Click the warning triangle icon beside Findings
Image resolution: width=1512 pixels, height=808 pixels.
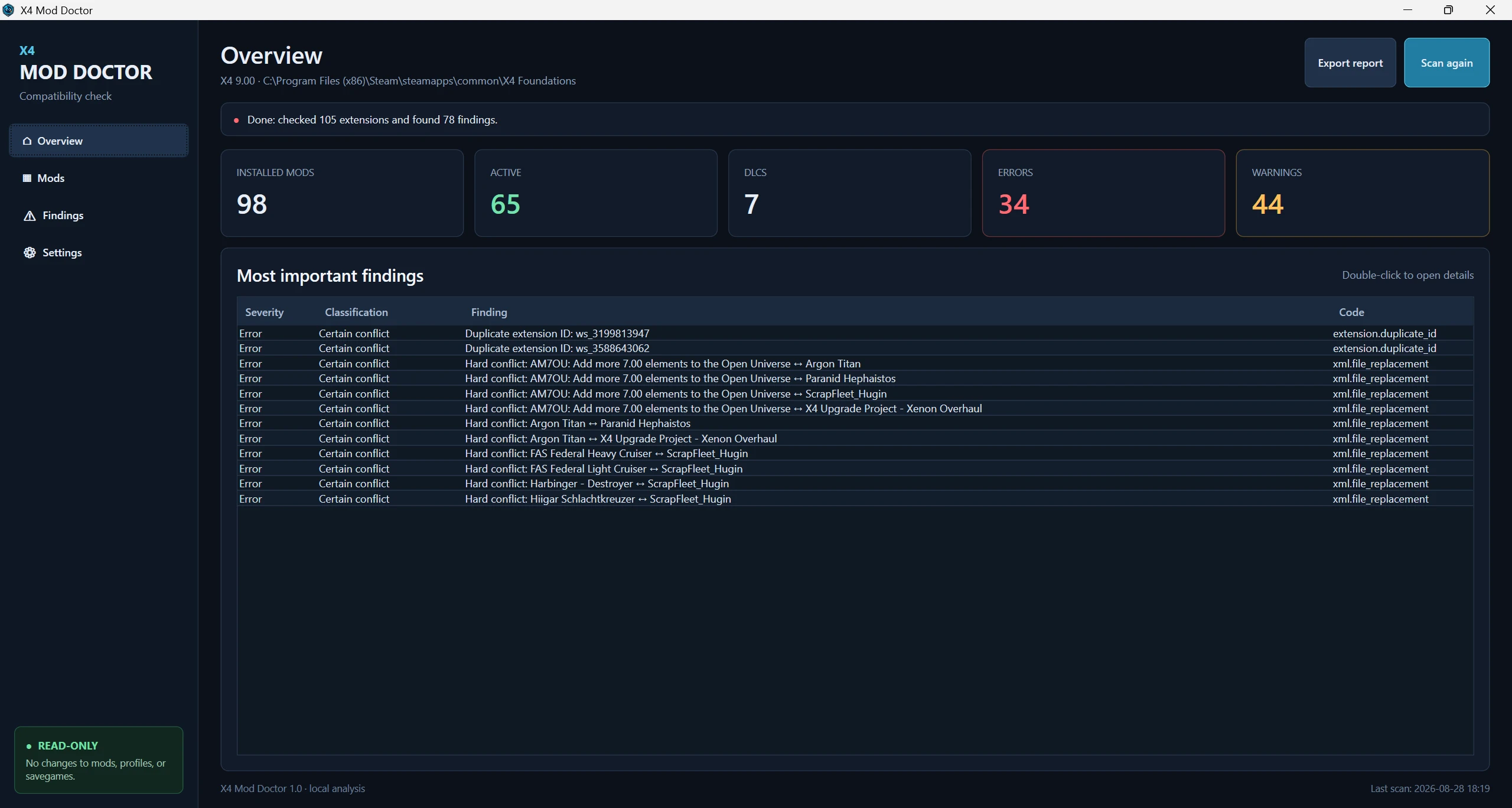coord(30,216)
